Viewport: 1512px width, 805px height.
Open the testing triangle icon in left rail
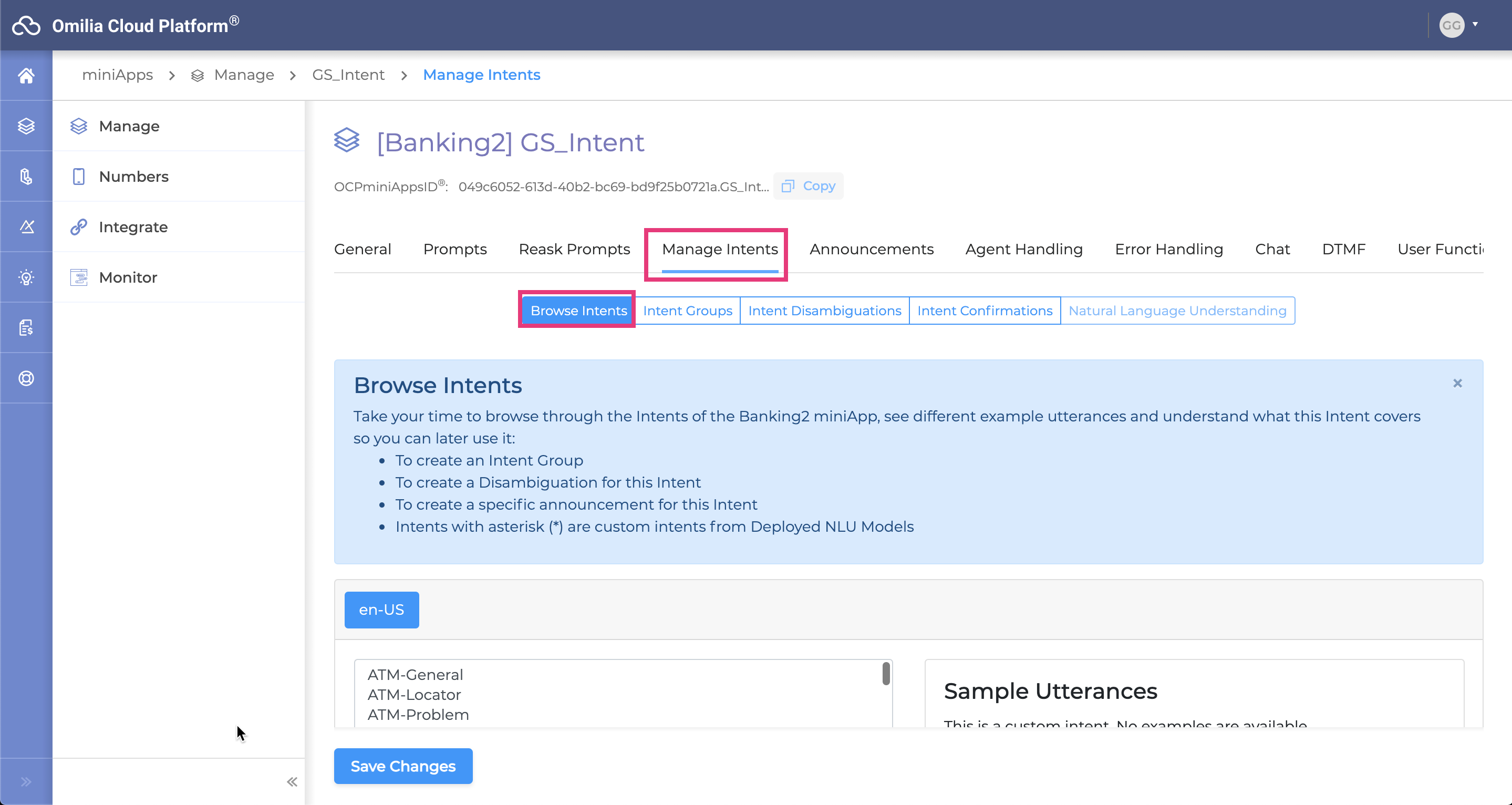point(26,226)
